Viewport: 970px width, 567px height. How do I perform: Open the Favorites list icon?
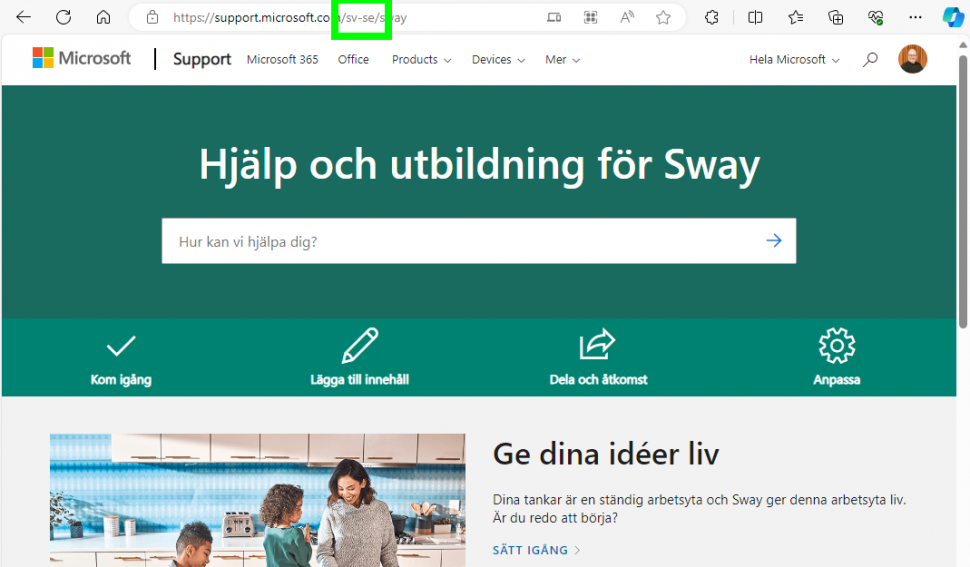coord(796,17)
